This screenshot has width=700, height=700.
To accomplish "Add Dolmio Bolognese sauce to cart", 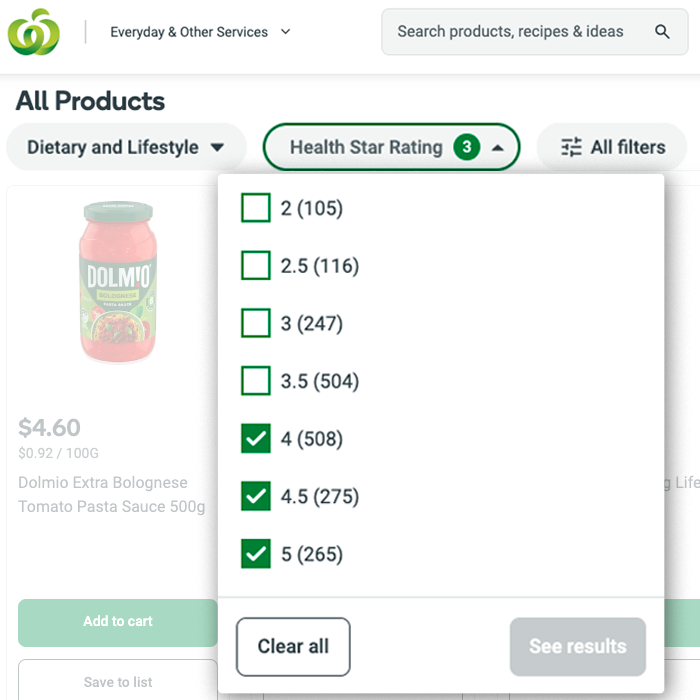I will coord(118,622).
